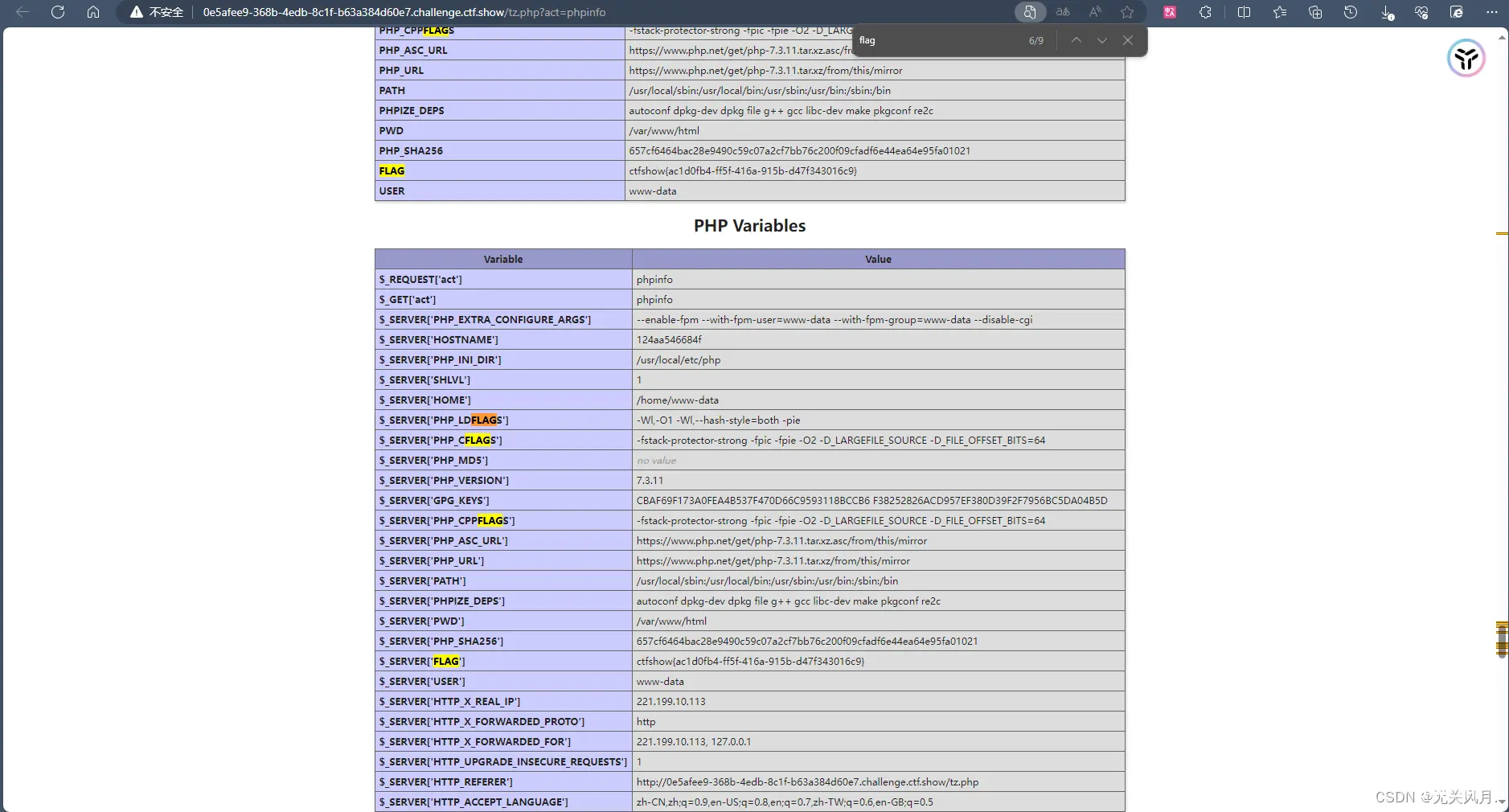Click the $_SERVER['PHP_ASC_URL'] value

pyautogui.click(x=781, y=540)
